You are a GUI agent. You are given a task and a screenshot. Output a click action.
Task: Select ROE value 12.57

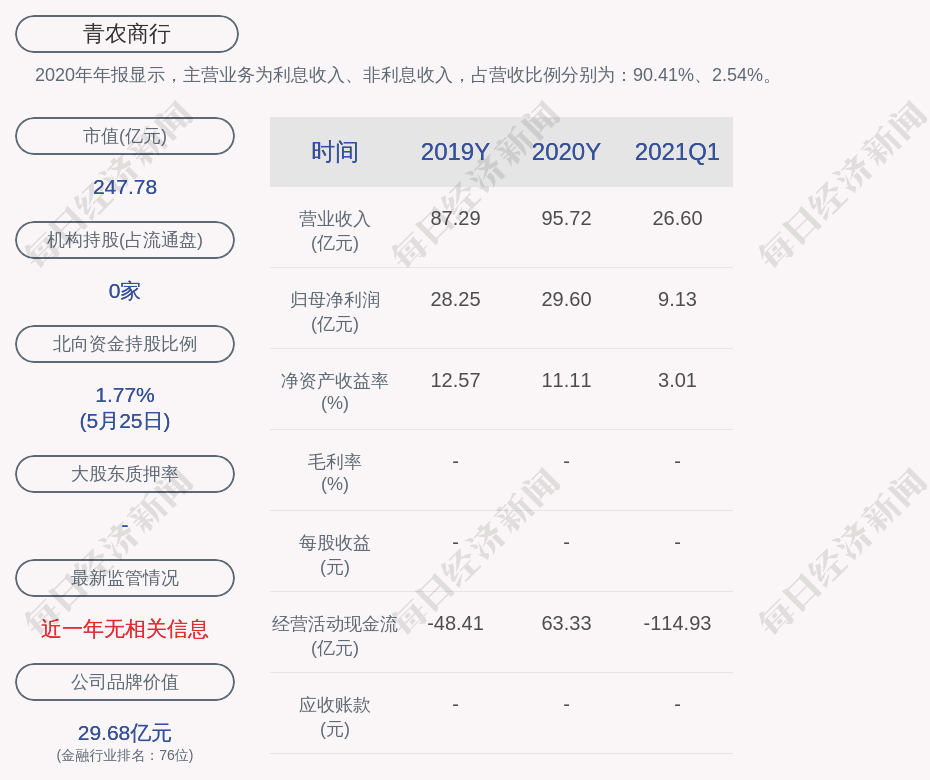tap(455, 380)
